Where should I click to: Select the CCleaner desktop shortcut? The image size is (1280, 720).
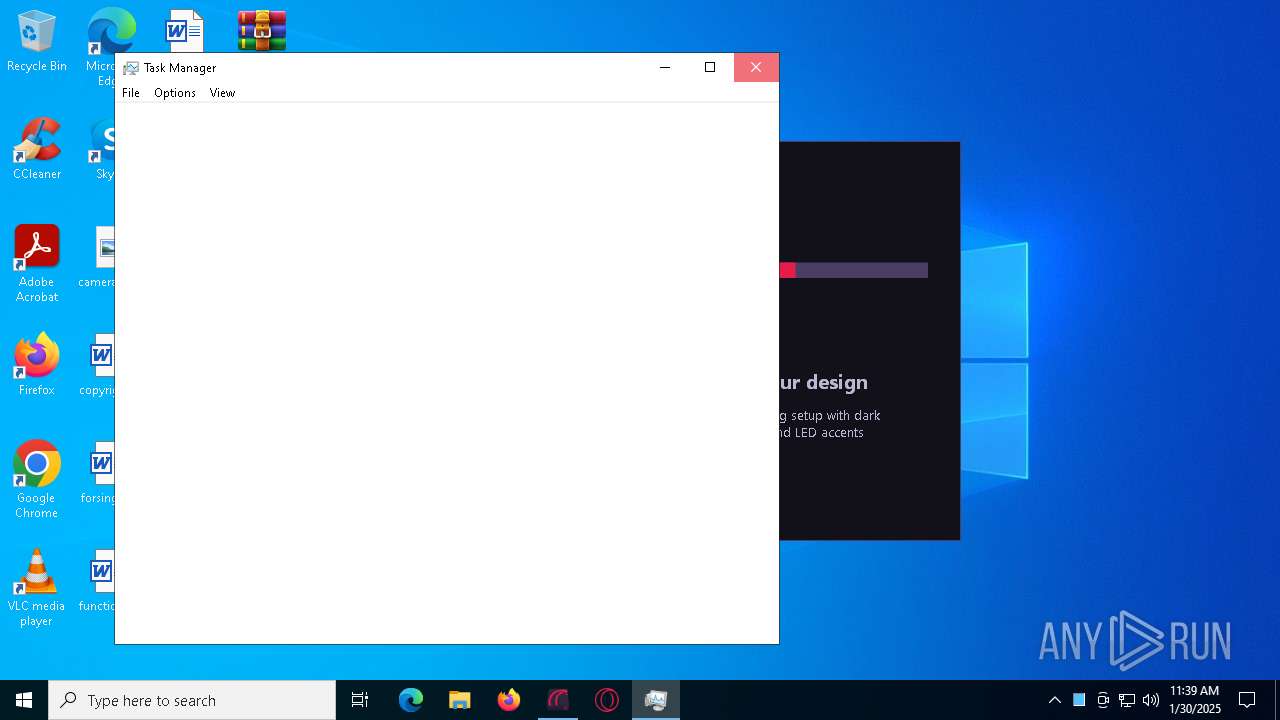(x=37, y=149)
